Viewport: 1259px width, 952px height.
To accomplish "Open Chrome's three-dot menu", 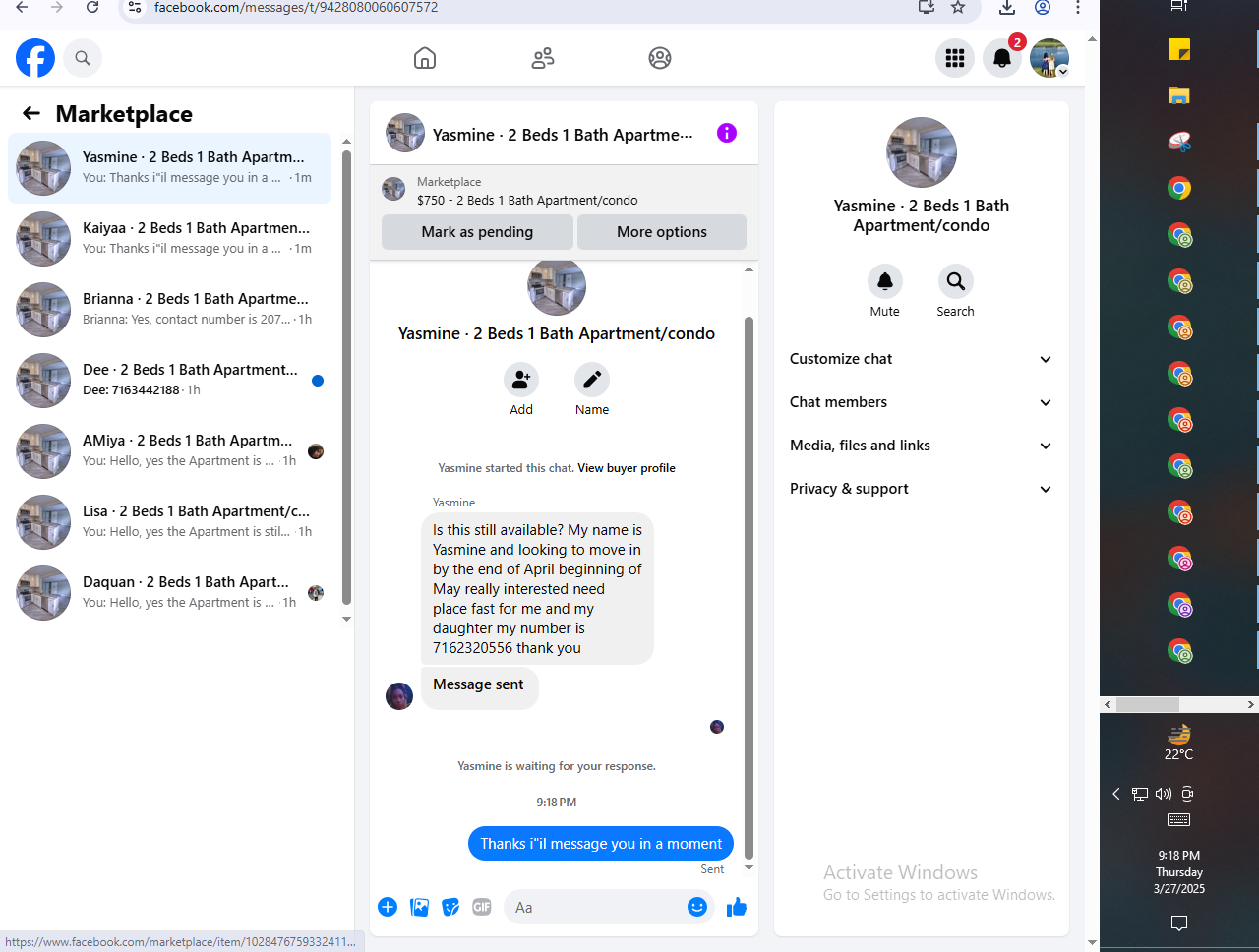I will point(1078,7).
